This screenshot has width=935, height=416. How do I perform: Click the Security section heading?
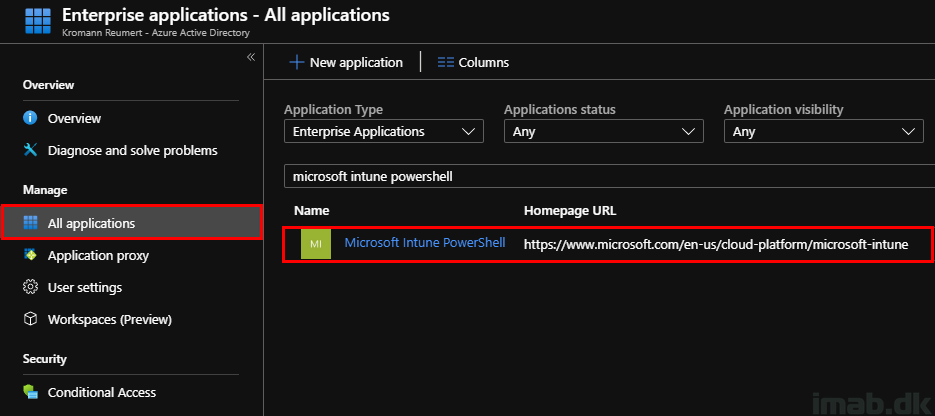coord(45,359)
